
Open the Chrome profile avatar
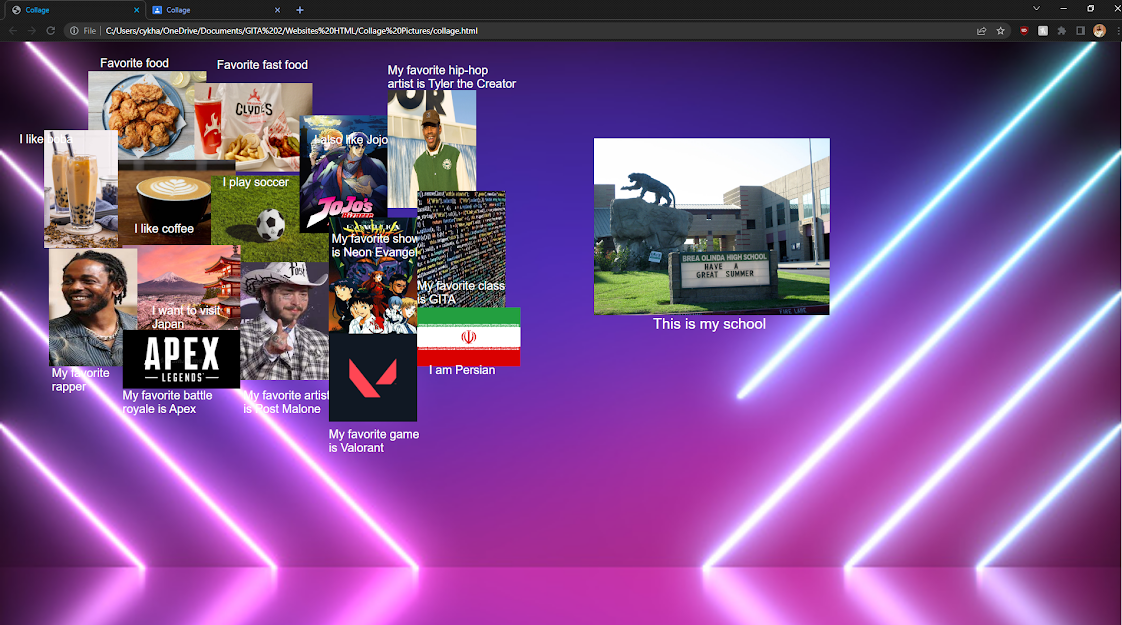[1100, 31]
